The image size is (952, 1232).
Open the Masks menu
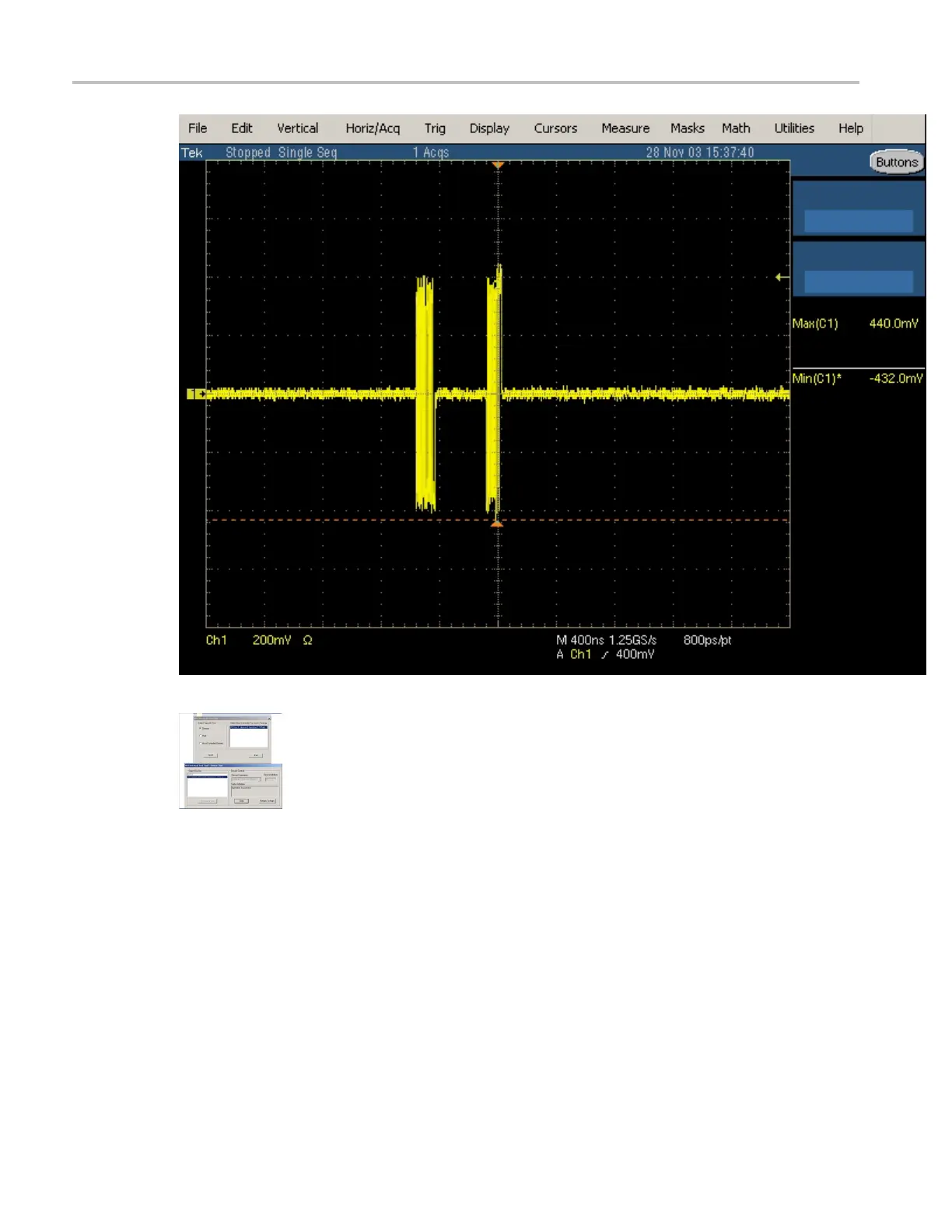(x=688, y=128)
